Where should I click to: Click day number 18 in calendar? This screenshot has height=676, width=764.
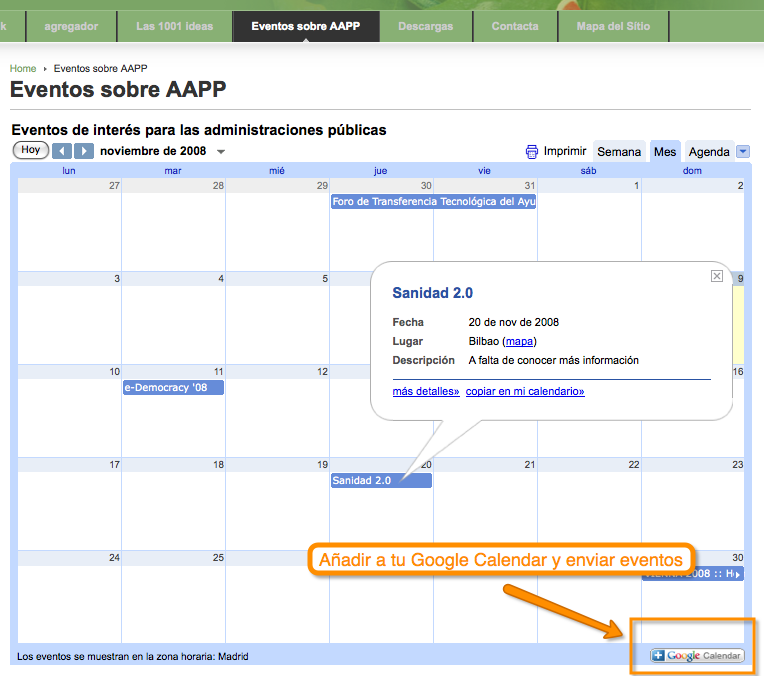point(218,464)
